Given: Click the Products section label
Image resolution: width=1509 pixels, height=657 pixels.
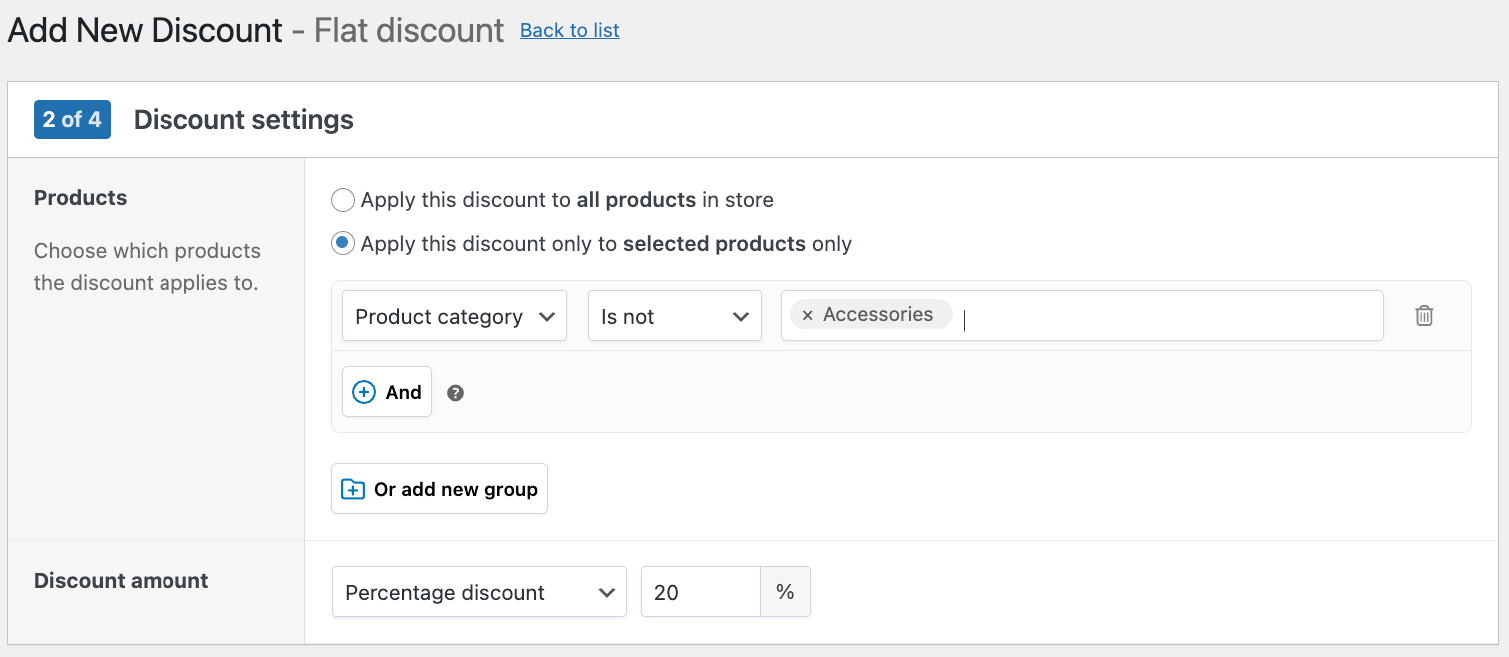Looking at the screenshot, I should [81, 198].
